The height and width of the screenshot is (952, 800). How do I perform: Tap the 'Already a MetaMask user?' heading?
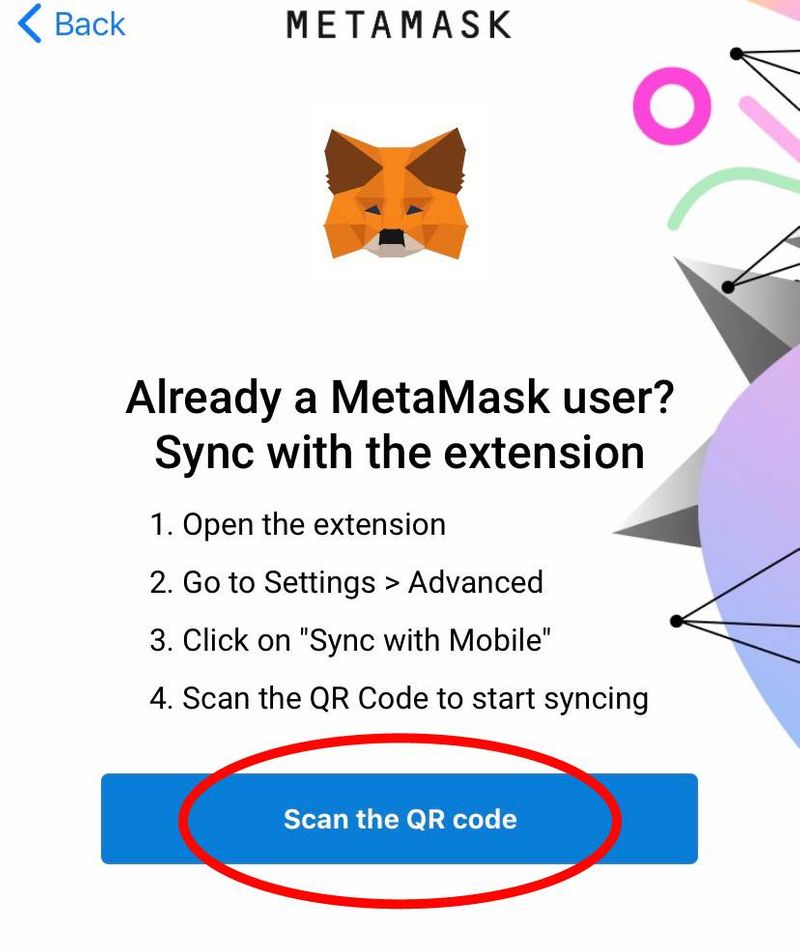point(399,398)
